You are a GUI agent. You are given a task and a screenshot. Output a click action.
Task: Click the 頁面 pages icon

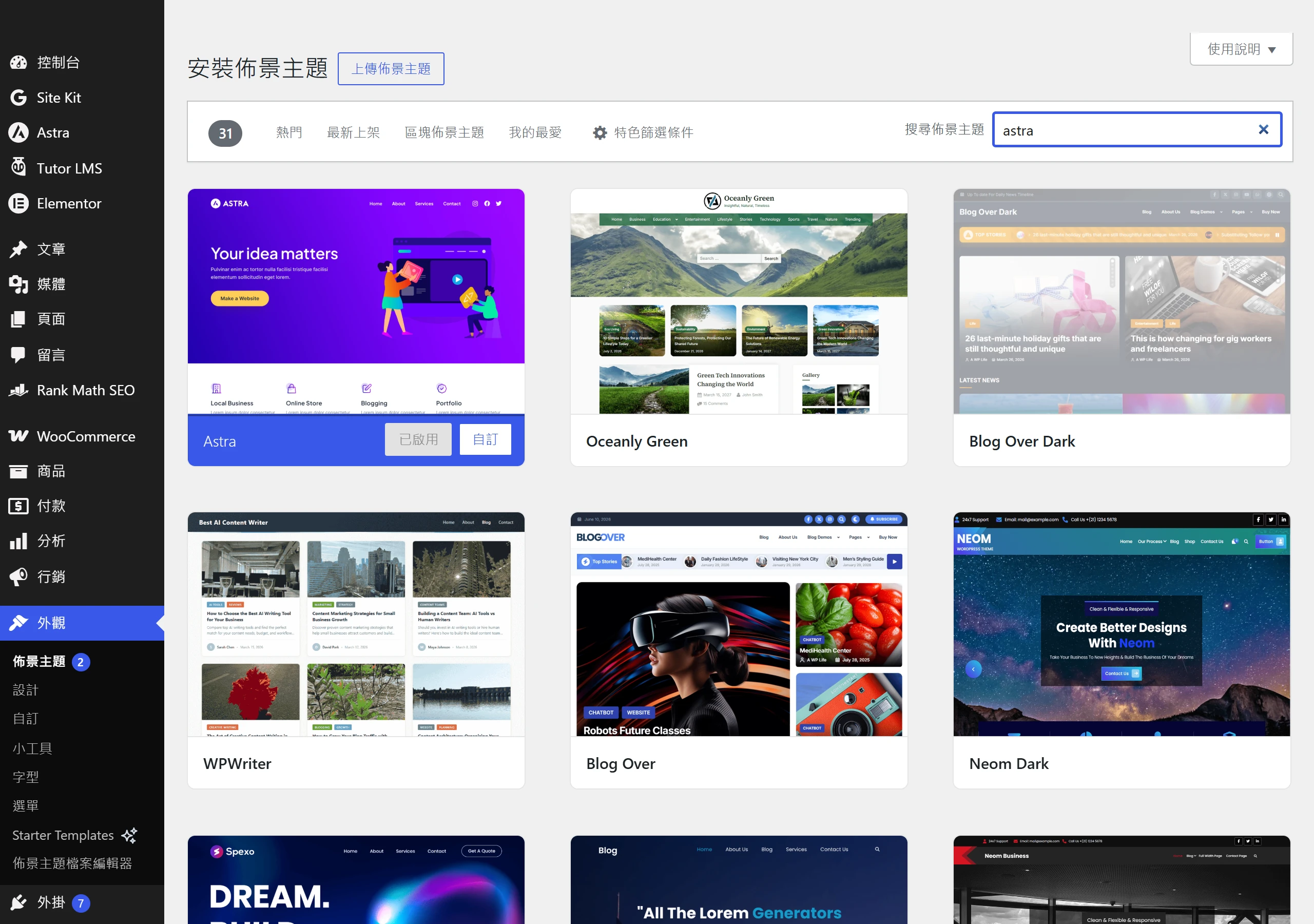pyautogui.click(x=18, y=319)
